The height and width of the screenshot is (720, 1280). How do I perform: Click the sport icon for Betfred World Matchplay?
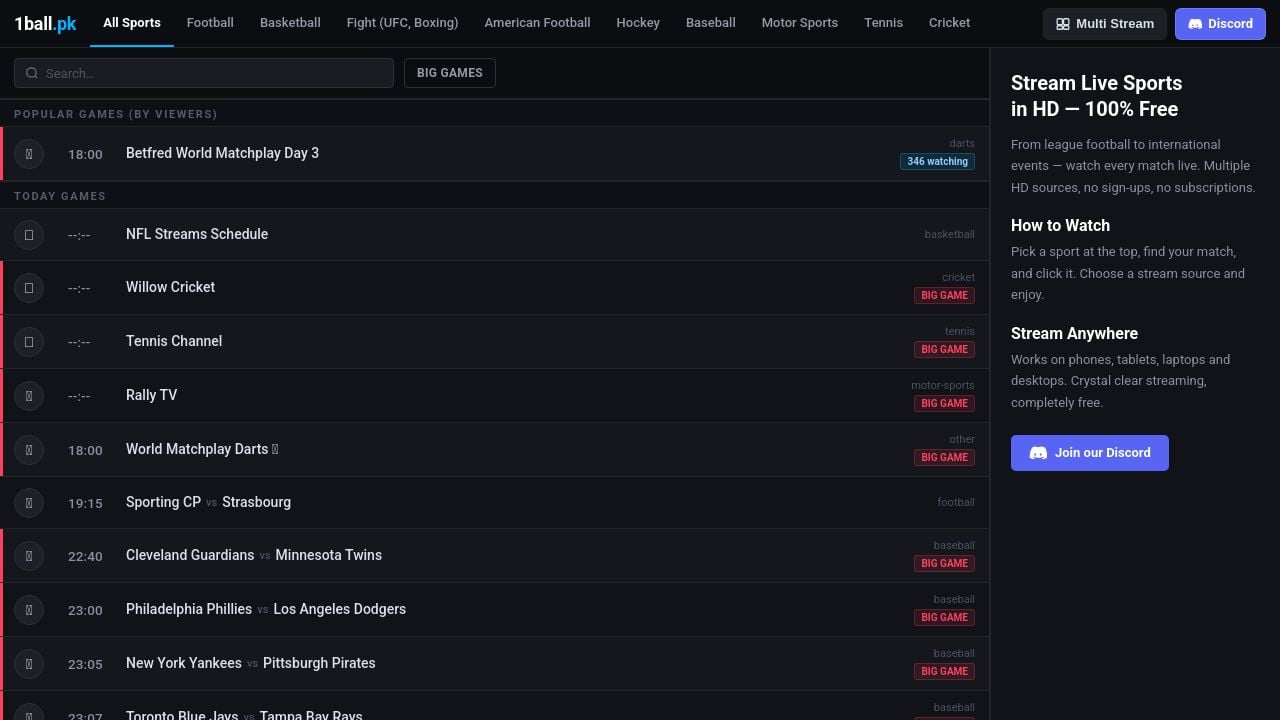tap(29, 154)
